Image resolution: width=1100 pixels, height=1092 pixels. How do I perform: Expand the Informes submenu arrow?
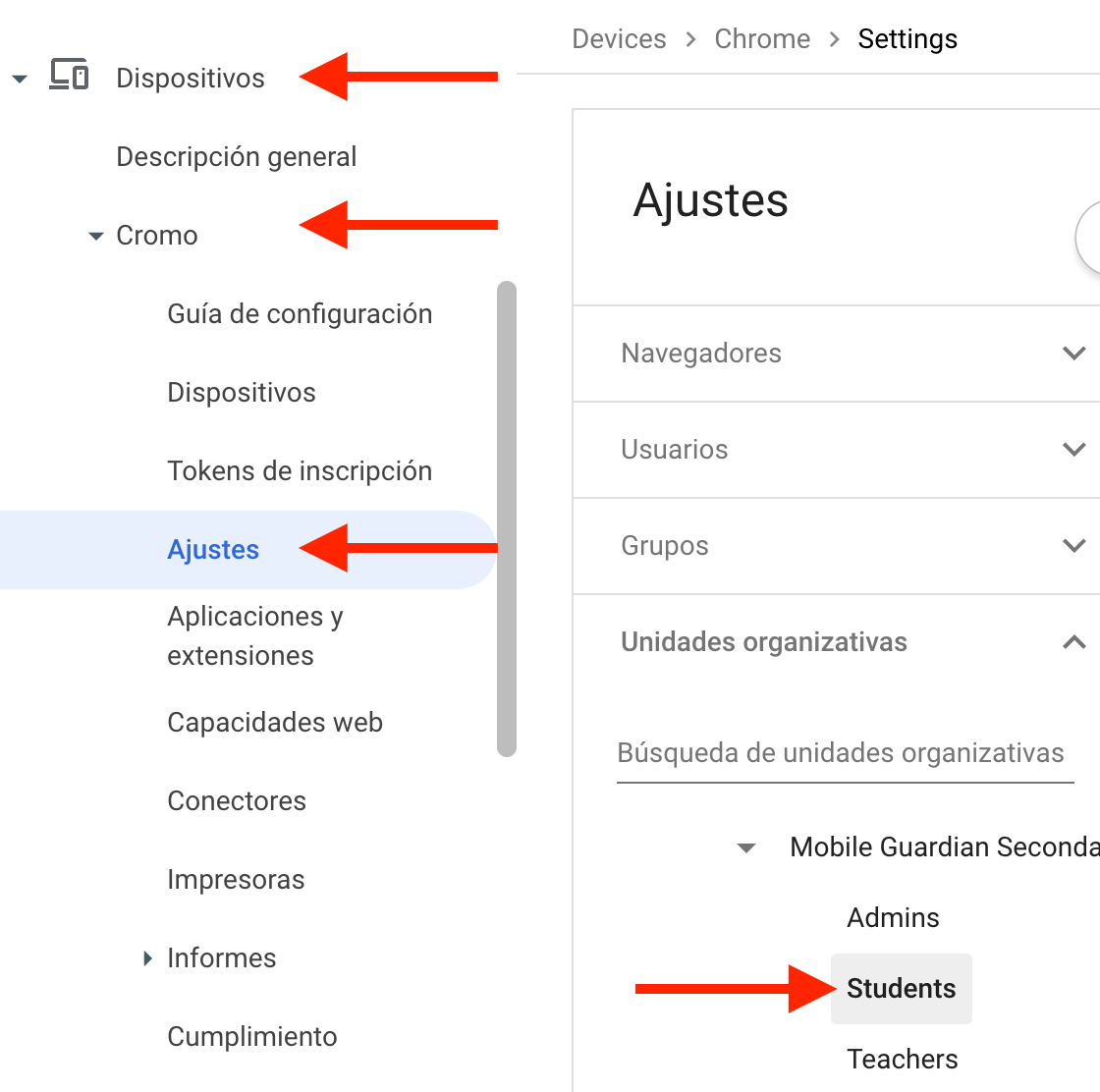(147, 958)
